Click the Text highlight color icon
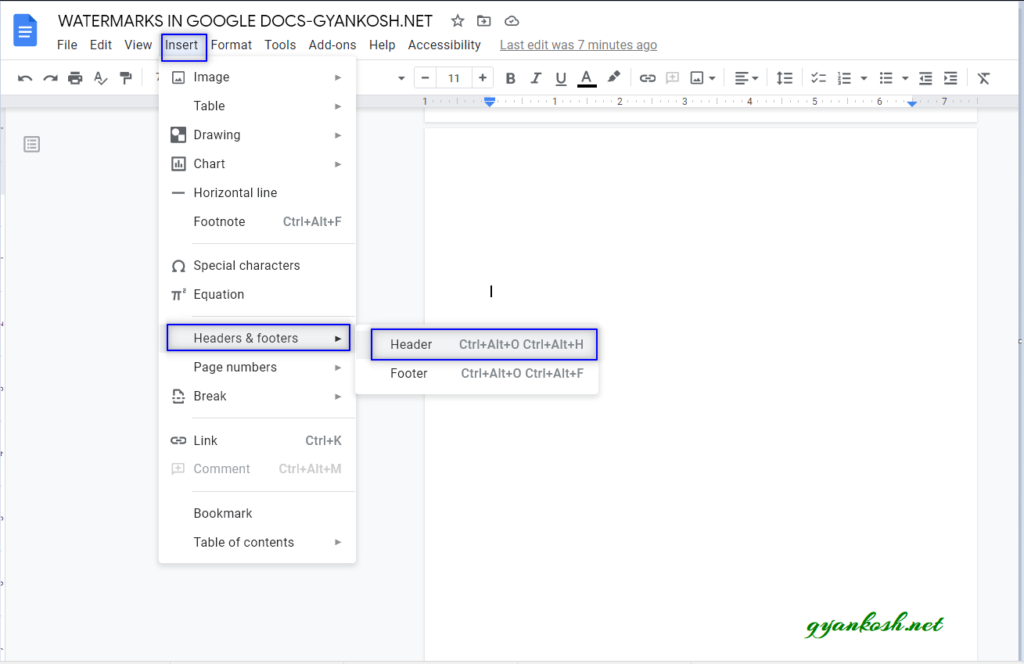1024x664 pixels. (613, 77)
